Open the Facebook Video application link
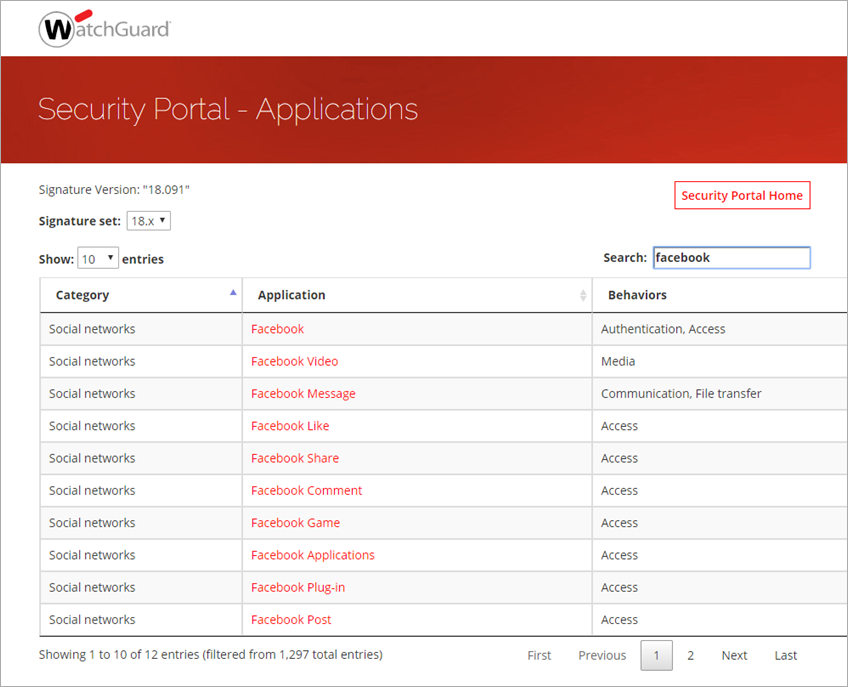 tap(294, 361)
